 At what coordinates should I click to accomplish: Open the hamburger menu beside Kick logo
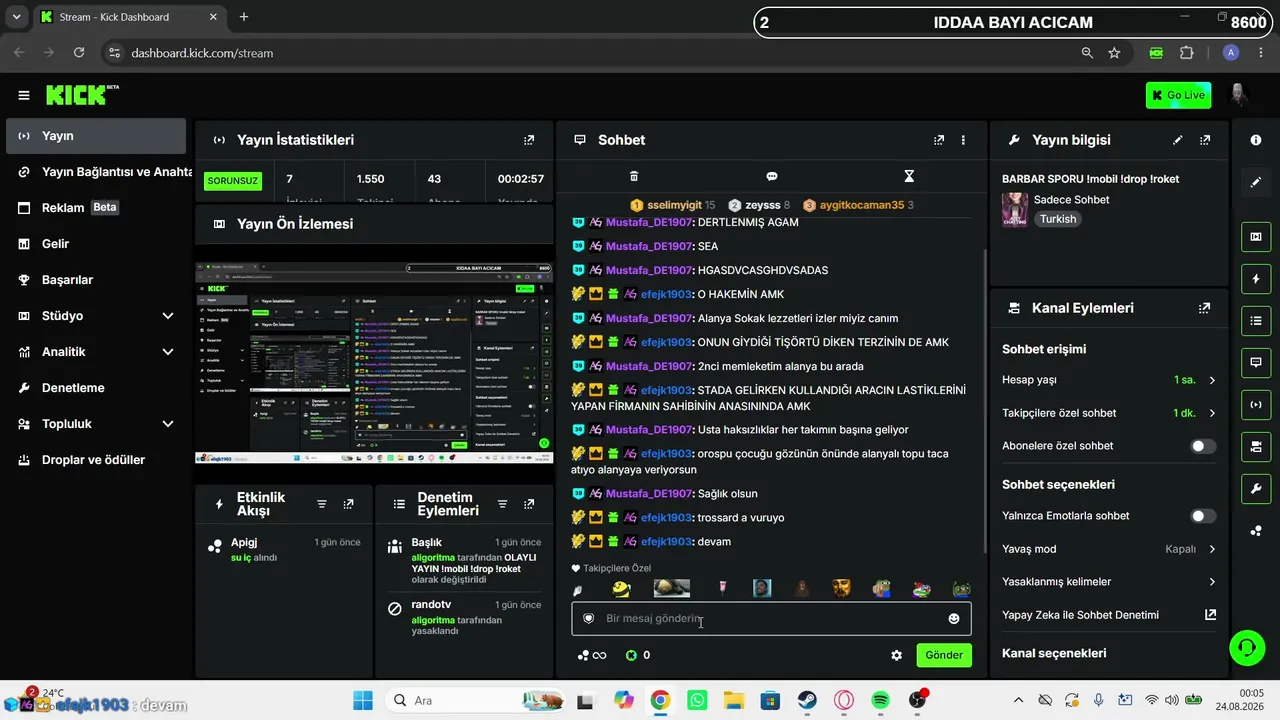pyautogui.click(x=24, y=95)
